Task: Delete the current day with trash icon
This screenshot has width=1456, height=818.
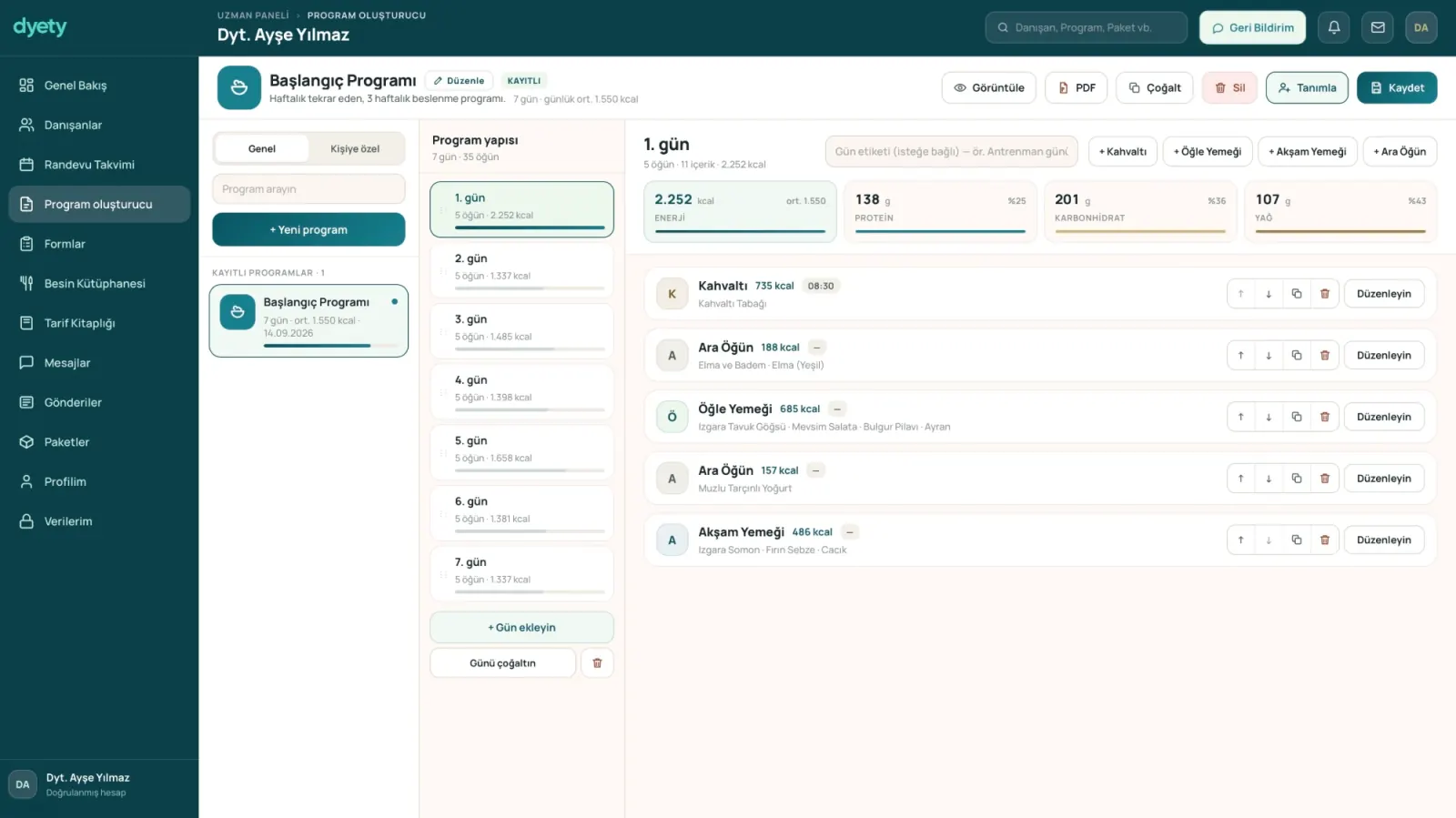Action: pos(597,663)
